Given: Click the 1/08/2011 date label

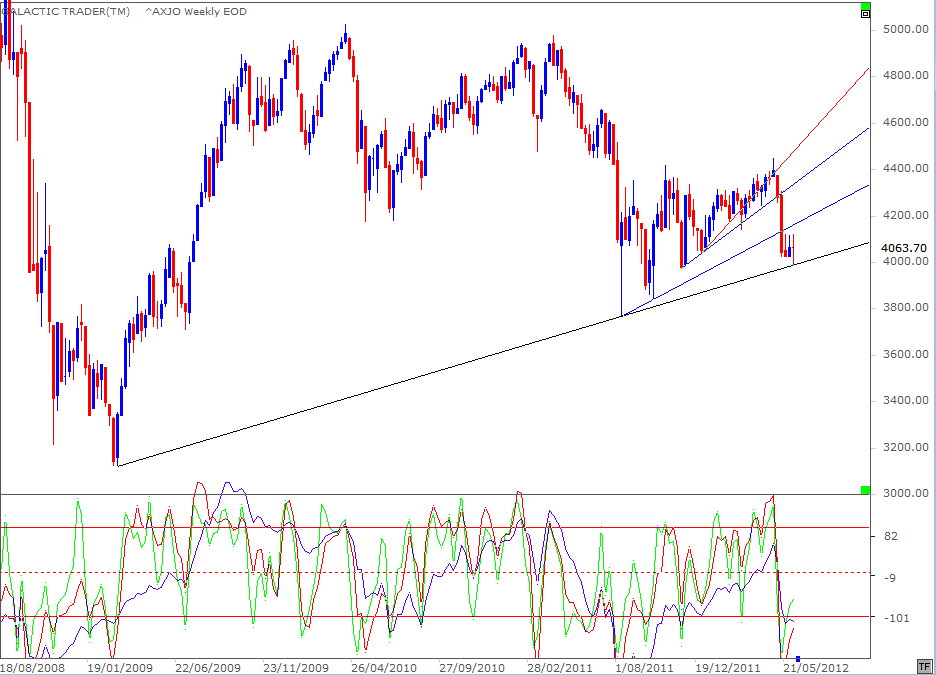Looking at the screenshot, I should [x=644, y=668].
